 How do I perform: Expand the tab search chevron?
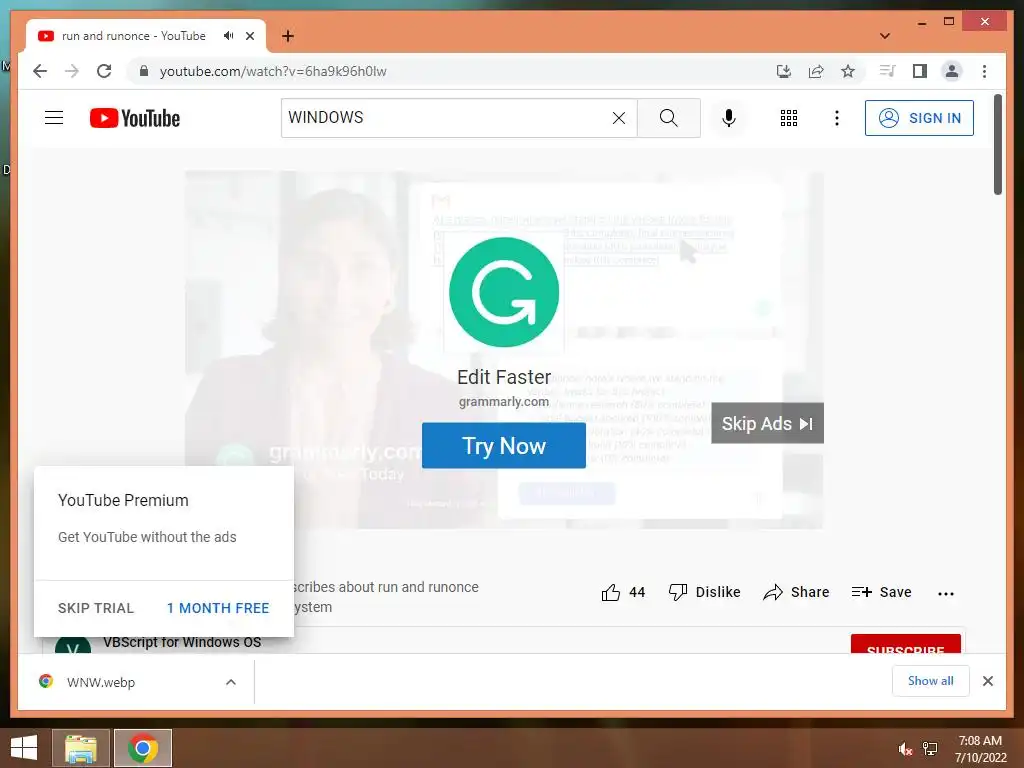pyautogui.click(x=885, y=36)
